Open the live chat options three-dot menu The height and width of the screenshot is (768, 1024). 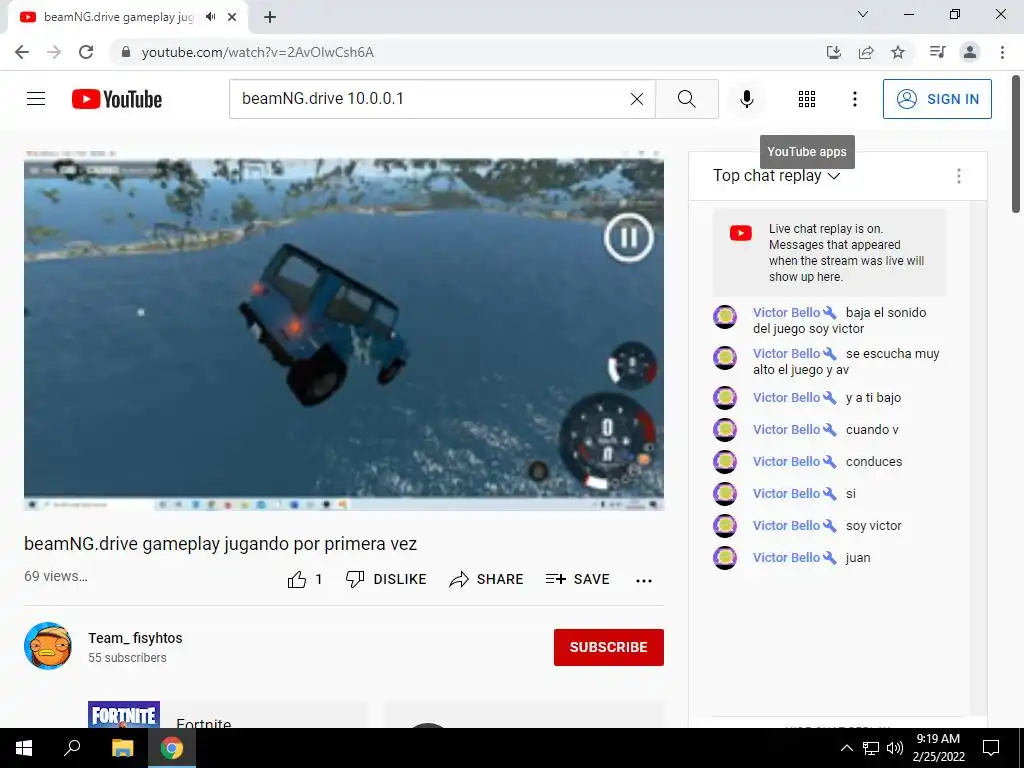(958, 176)
